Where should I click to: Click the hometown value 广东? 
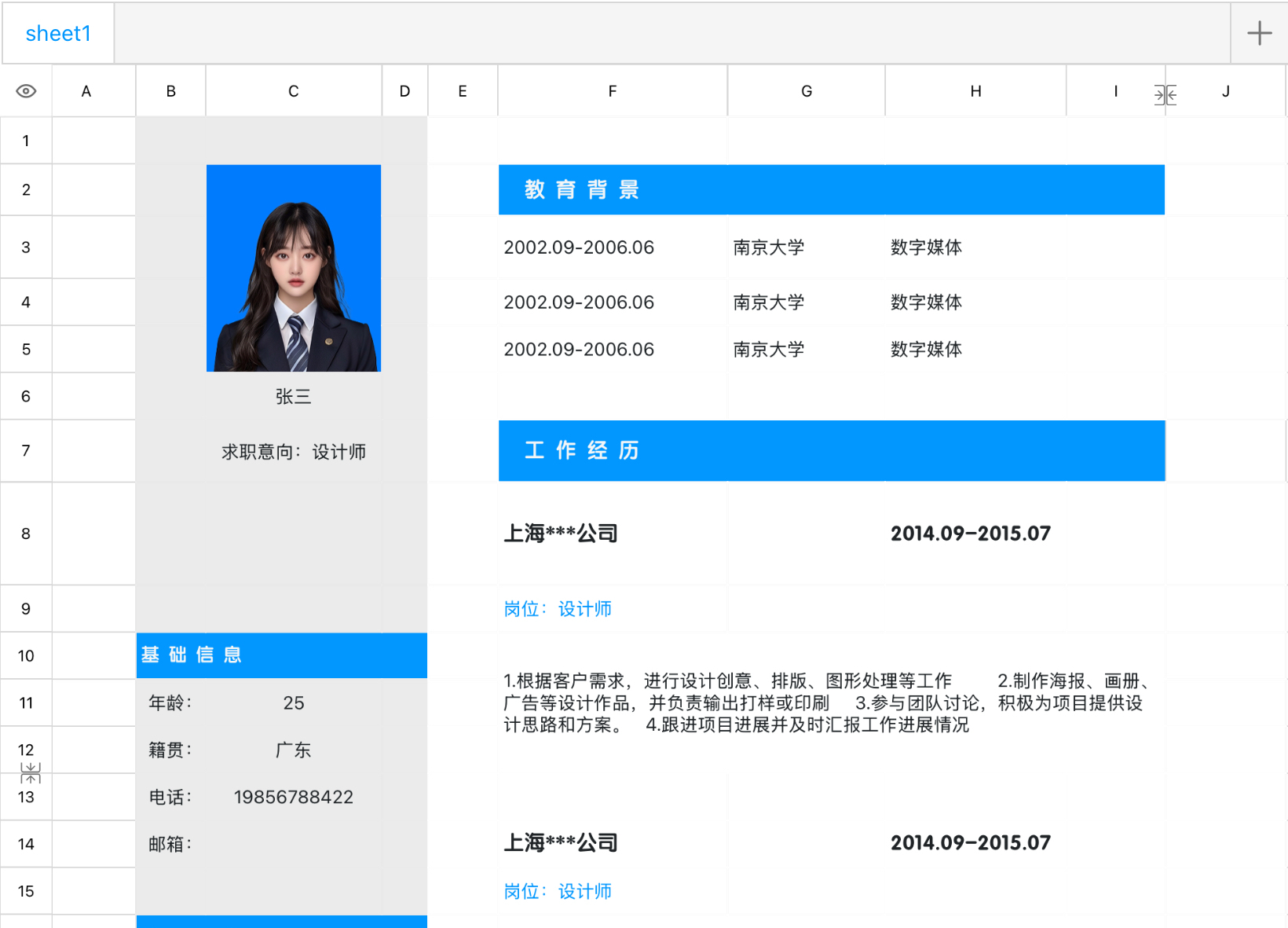294,750
